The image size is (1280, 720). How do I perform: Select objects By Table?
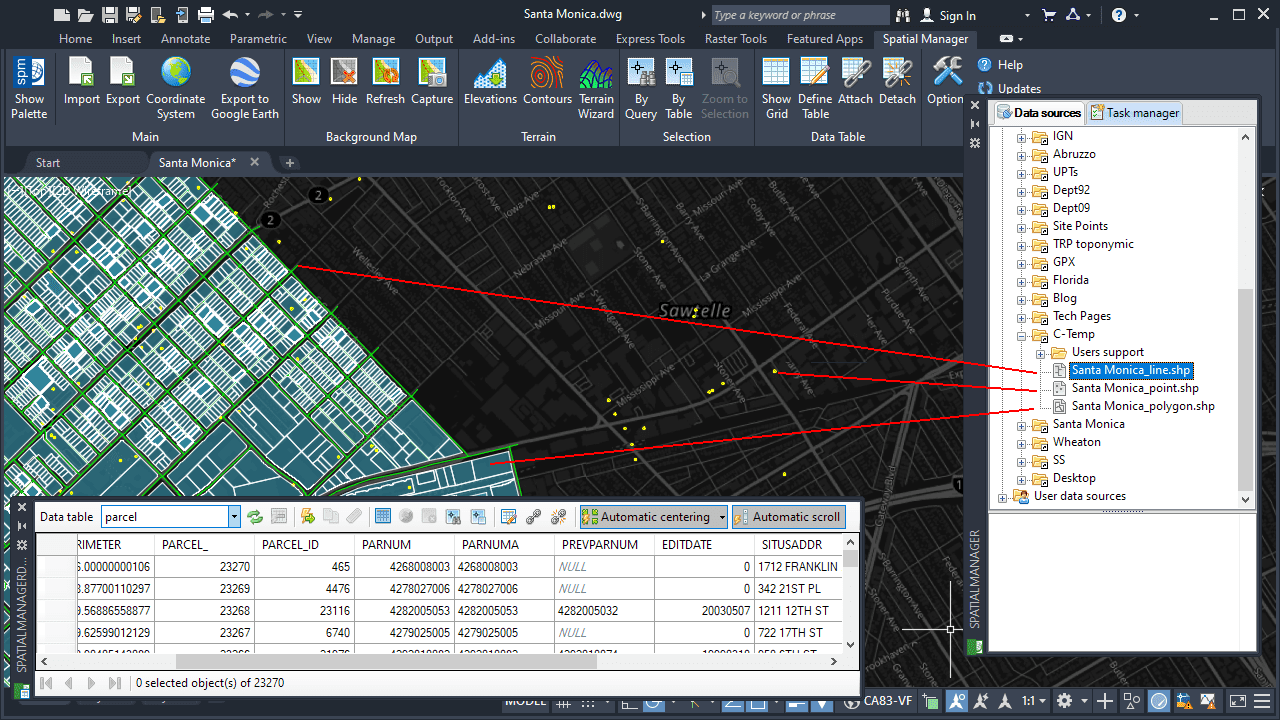(679, 88)
